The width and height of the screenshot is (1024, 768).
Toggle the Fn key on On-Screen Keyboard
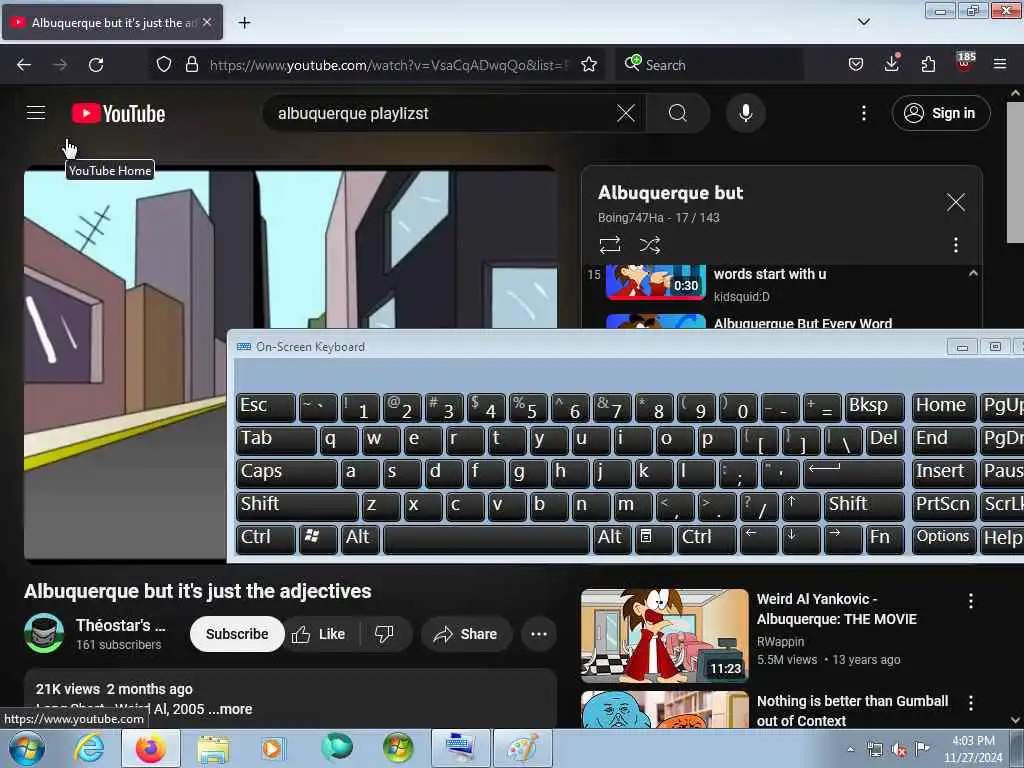[886, 539]
